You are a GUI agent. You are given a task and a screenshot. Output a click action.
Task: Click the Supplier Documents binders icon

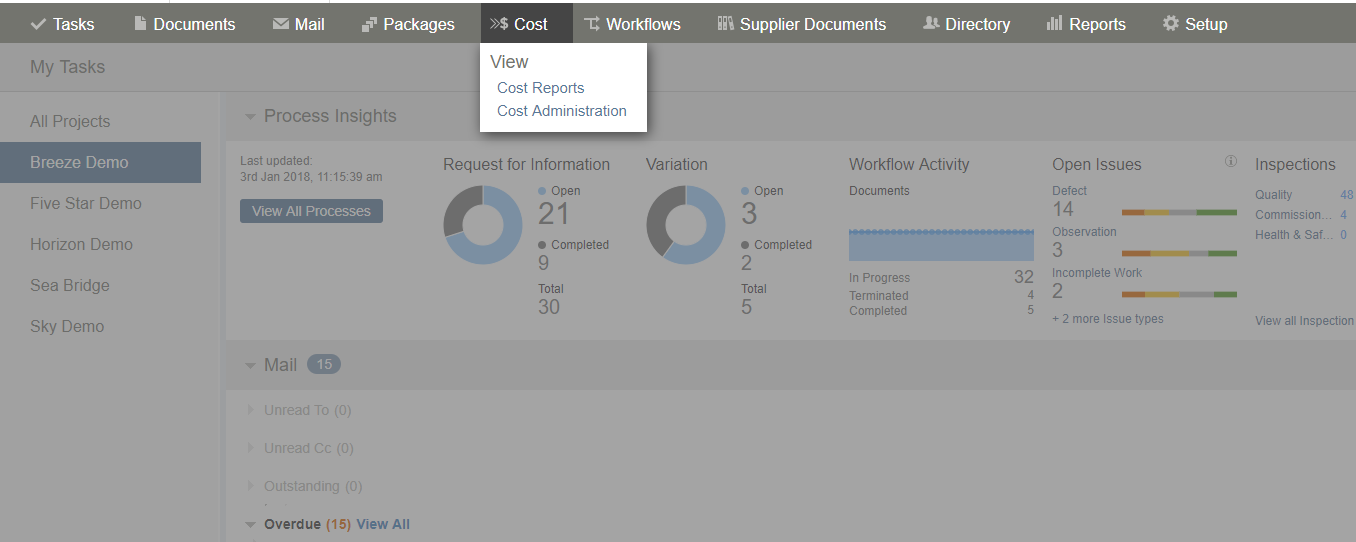pos(726,23)
